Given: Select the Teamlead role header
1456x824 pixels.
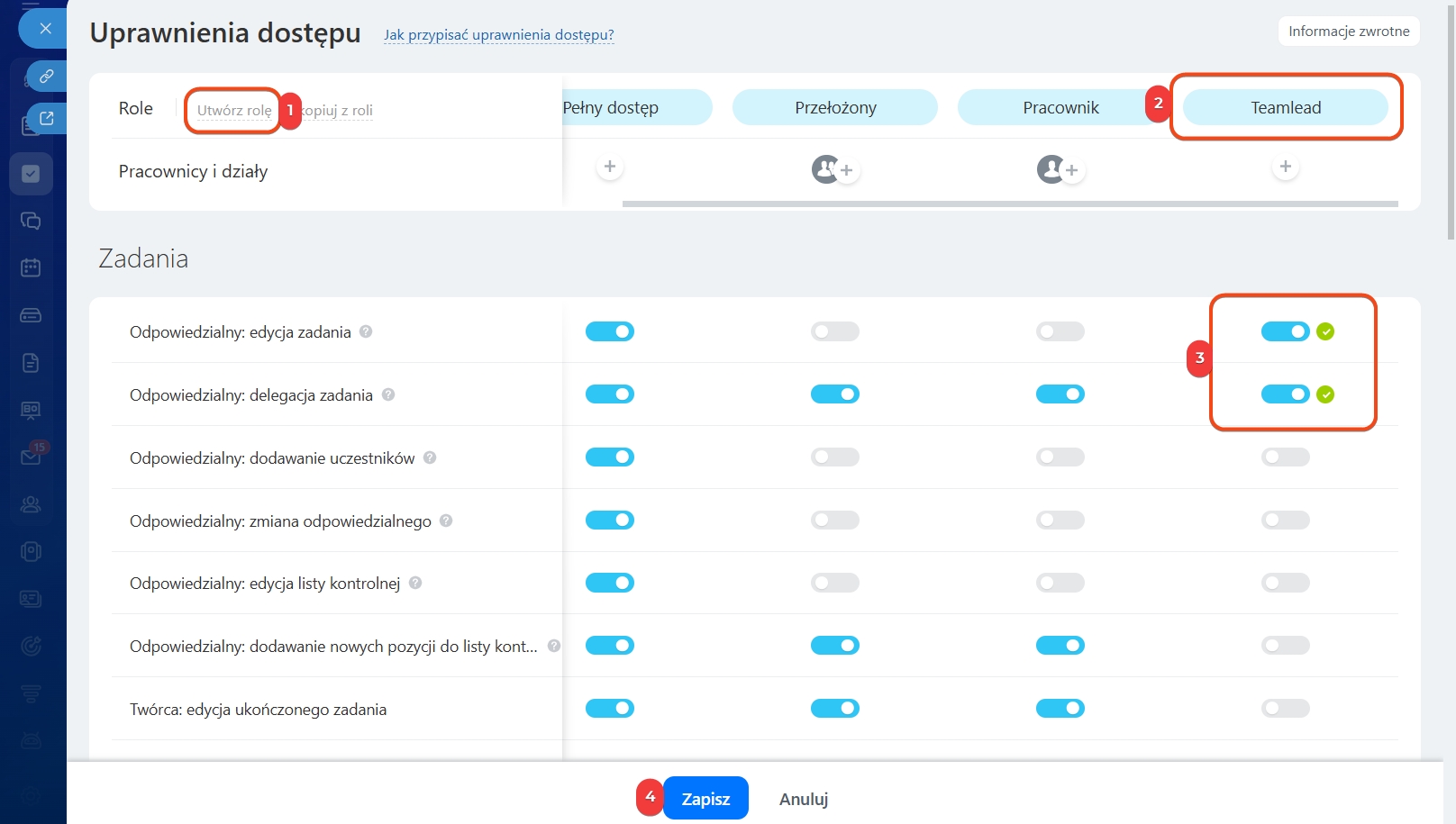Looking at the screenshot, I should pyautogui.click(x=1286, y=107).
